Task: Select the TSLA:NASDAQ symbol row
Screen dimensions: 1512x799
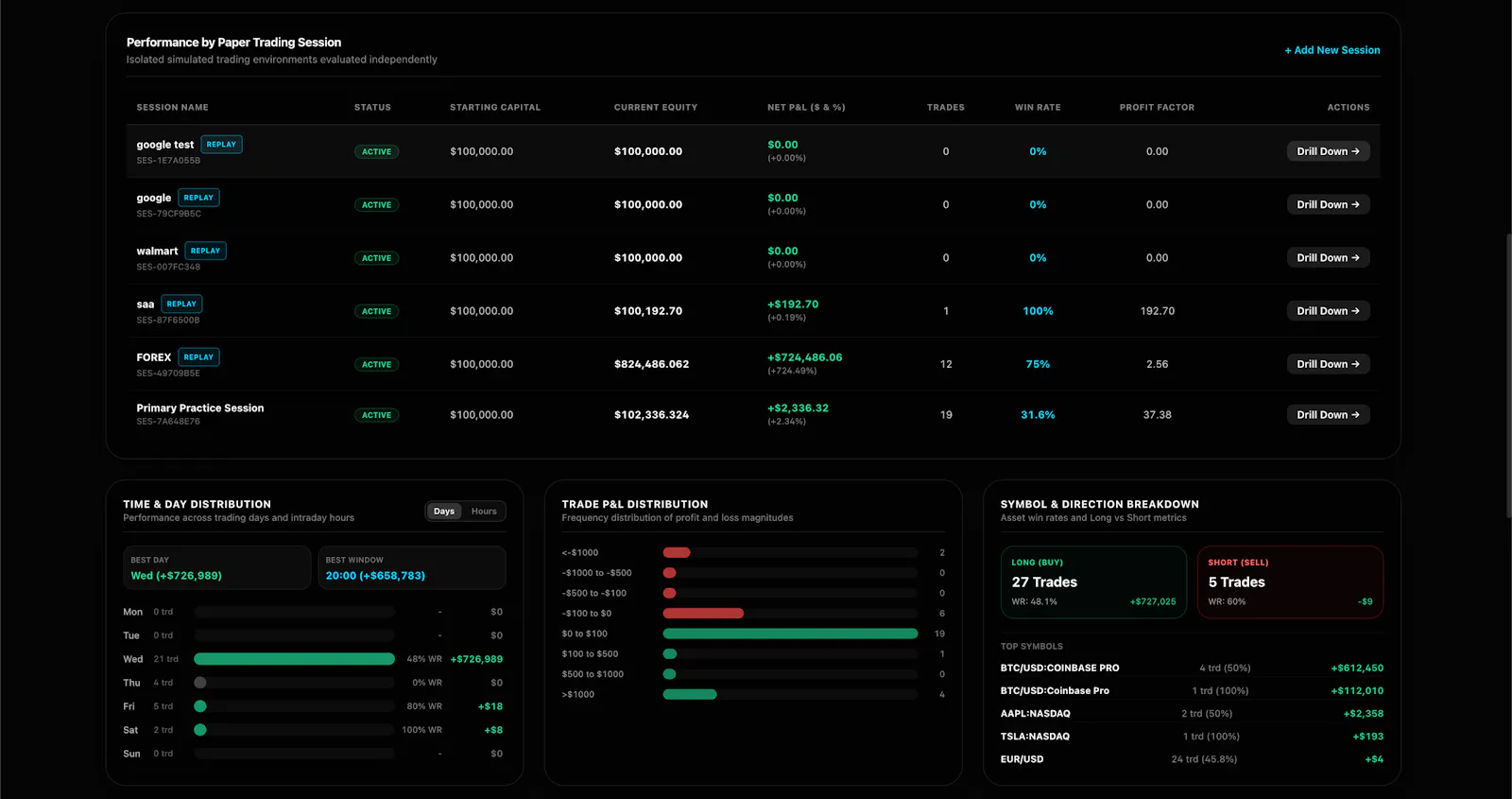Action: click(x=1192, y=737)
